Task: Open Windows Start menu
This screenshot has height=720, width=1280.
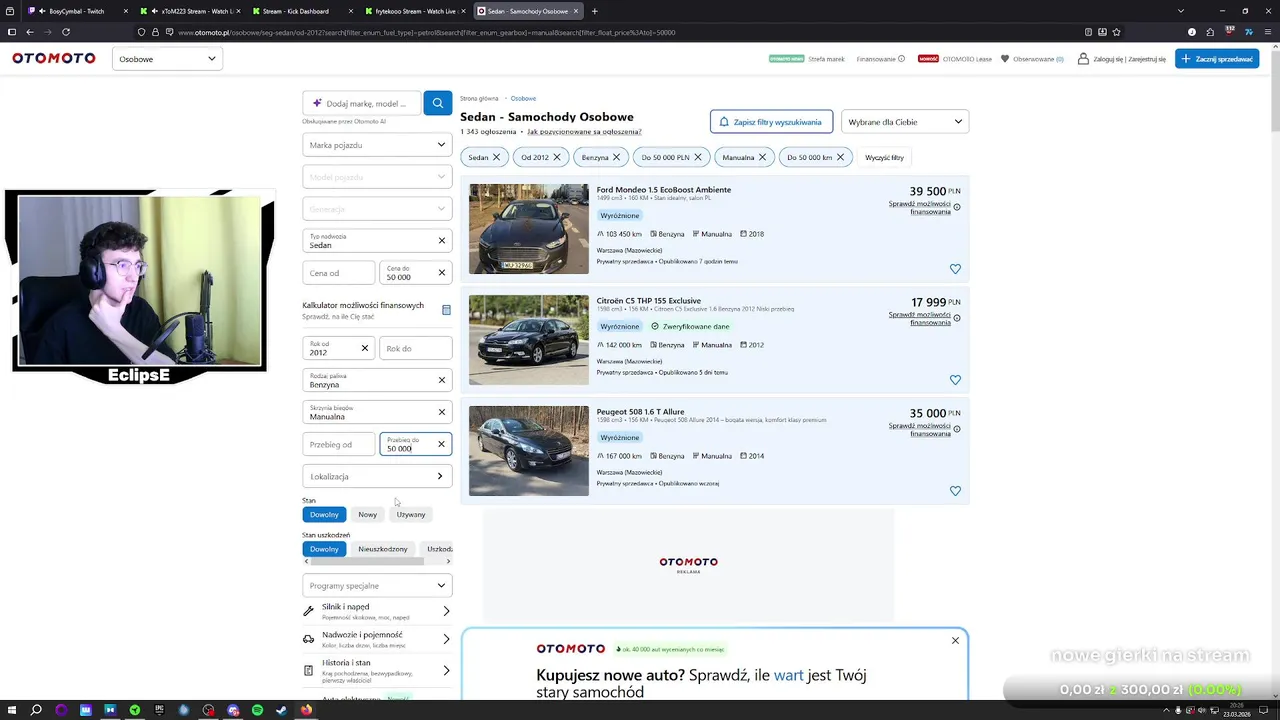Action: click(11, 710)
